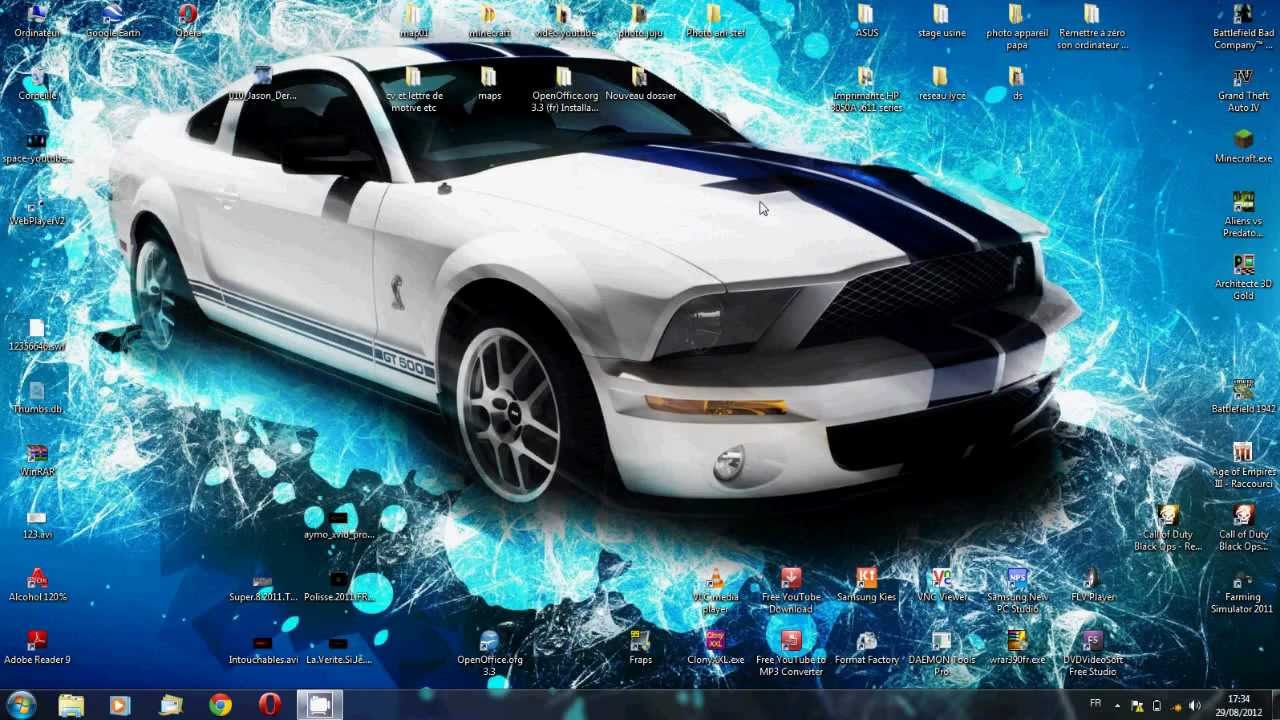Open the photo juju folder
The width and height of the screenshot is (1280, 720).
pyautogui.click(x=641, y=21)
